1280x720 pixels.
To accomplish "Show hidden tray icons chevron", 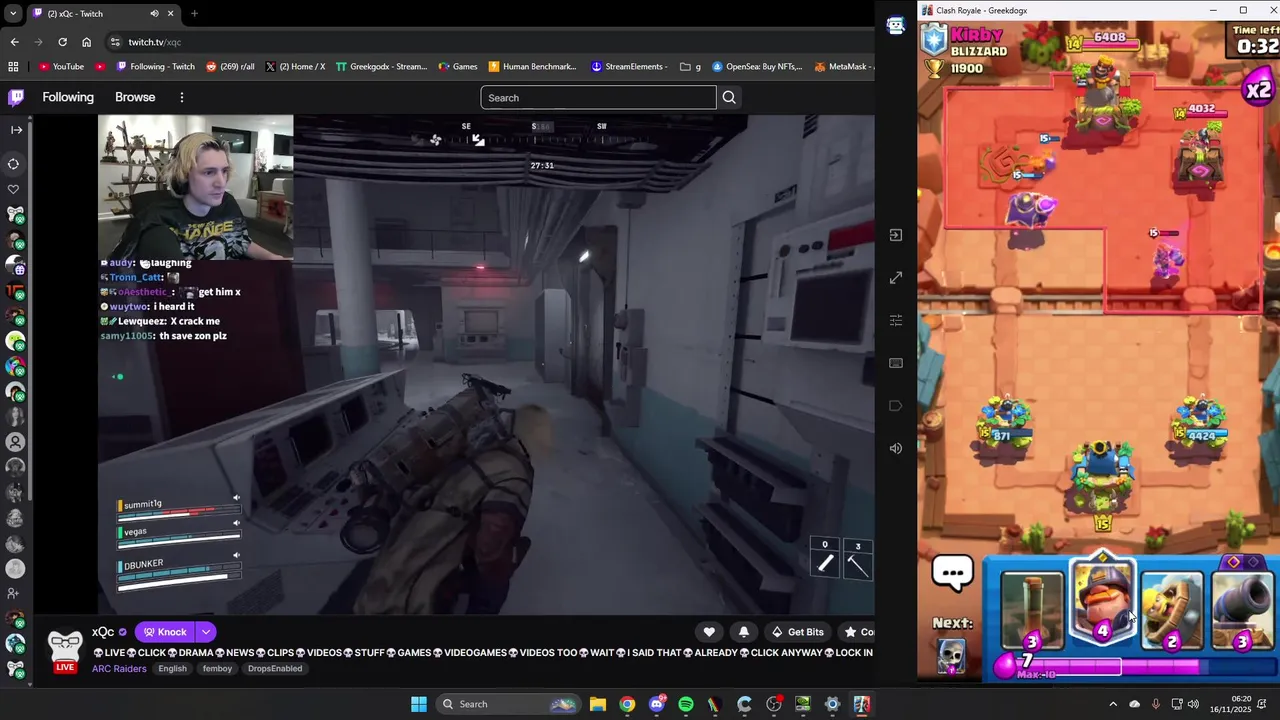I will 1113,704.
